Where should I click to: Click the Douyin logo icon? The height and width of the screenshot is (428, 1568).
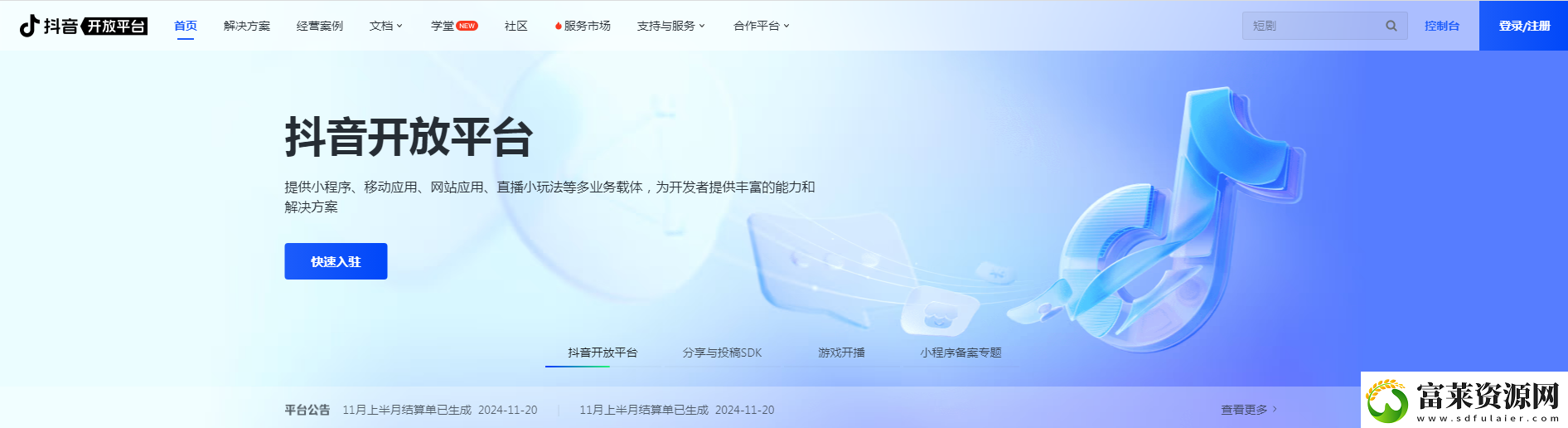click(x=30, y=26)
